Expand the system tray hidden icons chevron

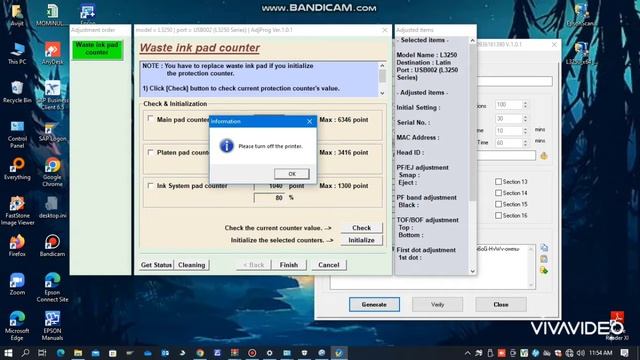coord(468,353)
